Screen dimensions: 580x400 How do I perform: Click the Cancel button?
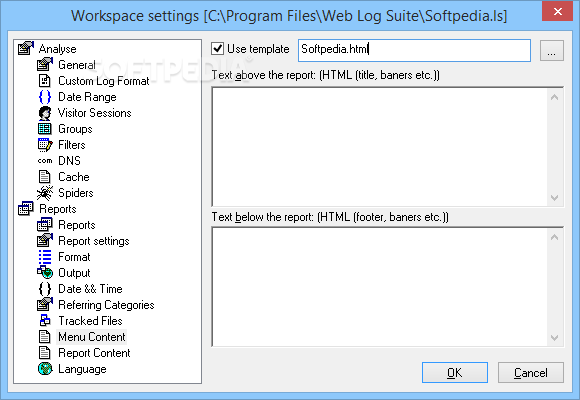pos(531,372)
